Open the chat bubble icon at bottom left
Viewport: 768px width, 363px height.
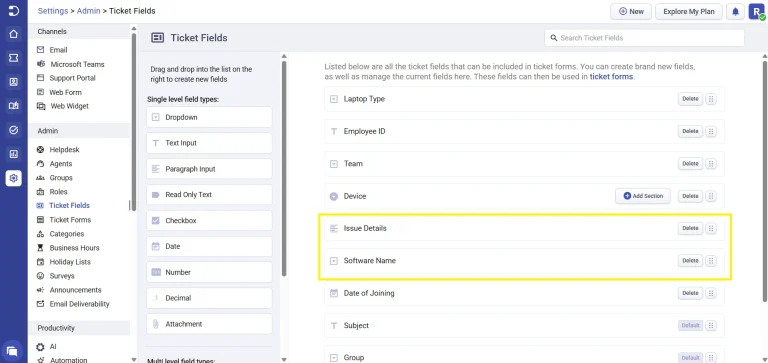[12, 351]
